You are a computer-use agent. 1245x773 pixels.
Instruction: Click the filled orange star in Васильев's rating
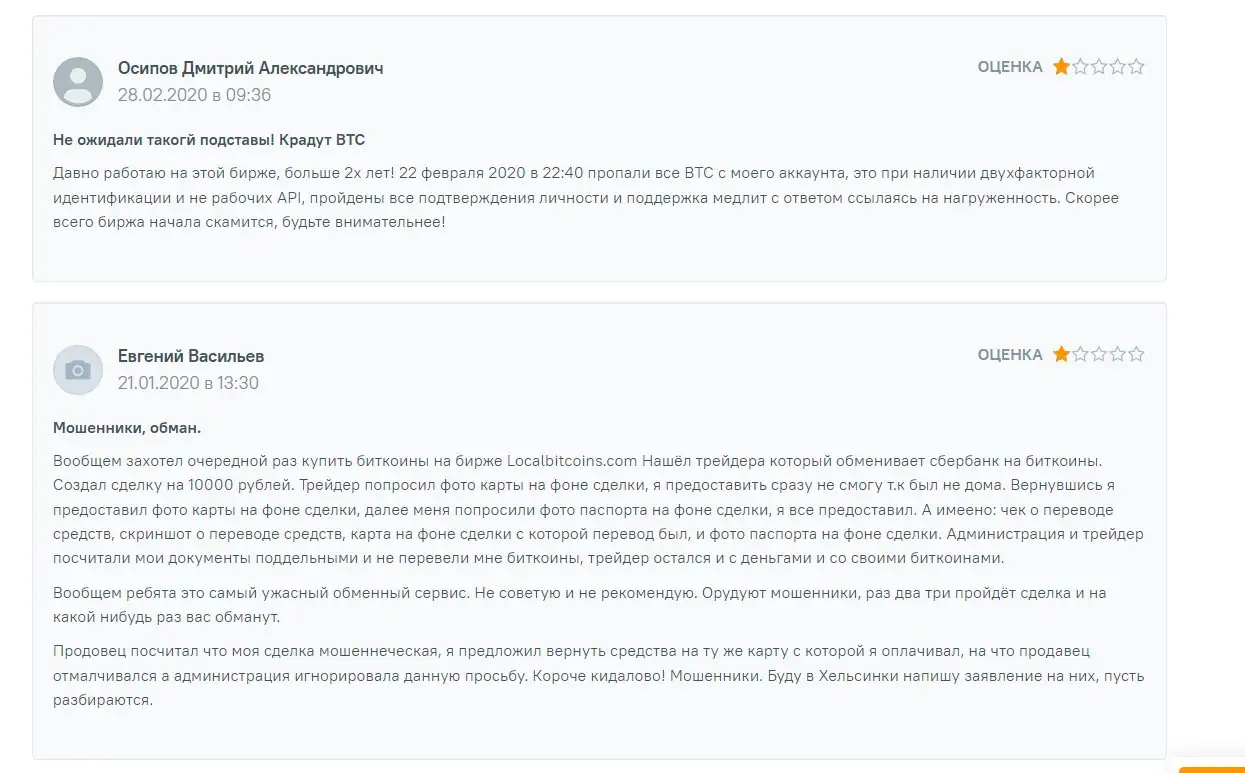click(1061, 354)
